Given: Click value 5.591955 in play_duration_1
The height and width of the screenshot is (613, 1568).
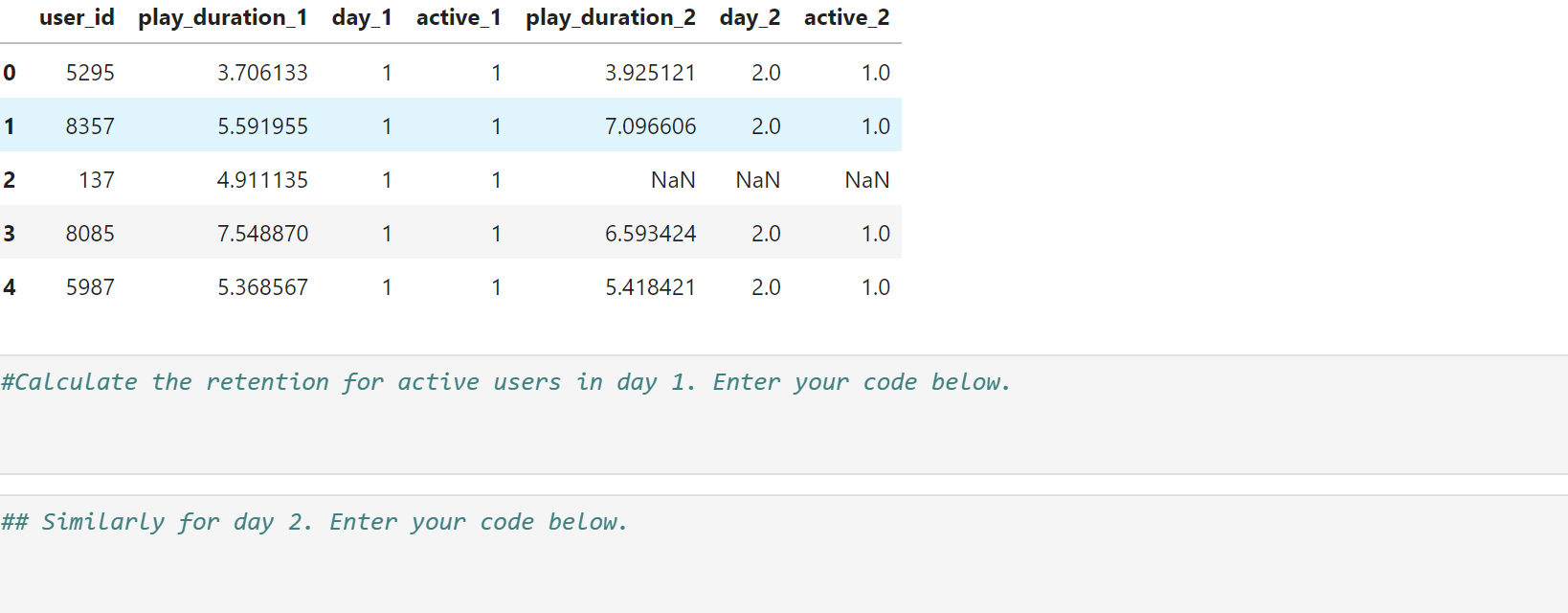Looking at the screenshot, I should pos(262,126).
